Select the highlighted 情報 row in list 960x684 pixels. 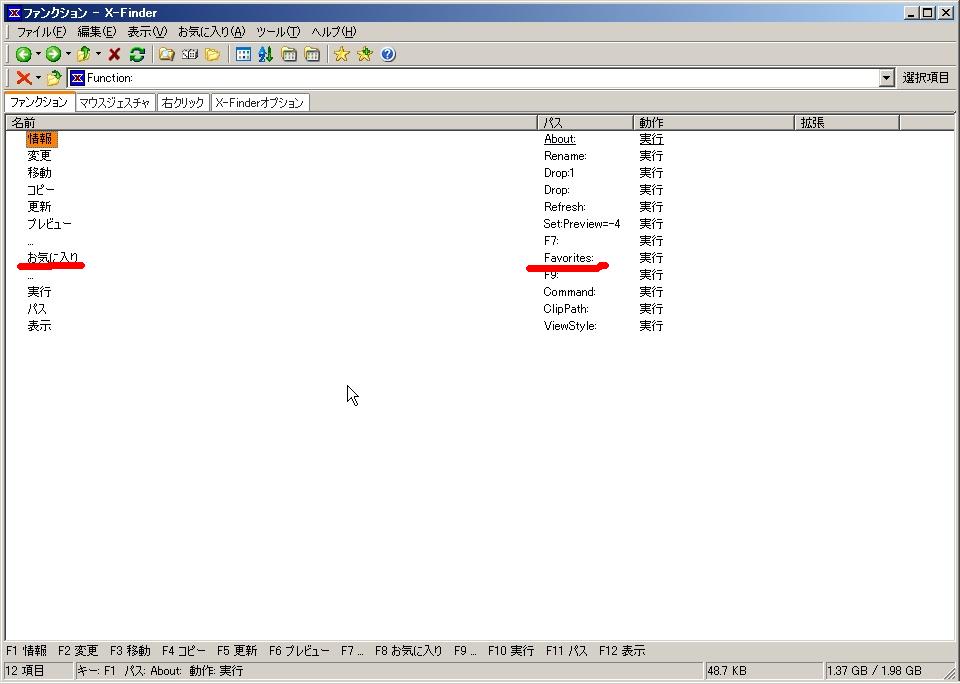click(40, 139)
